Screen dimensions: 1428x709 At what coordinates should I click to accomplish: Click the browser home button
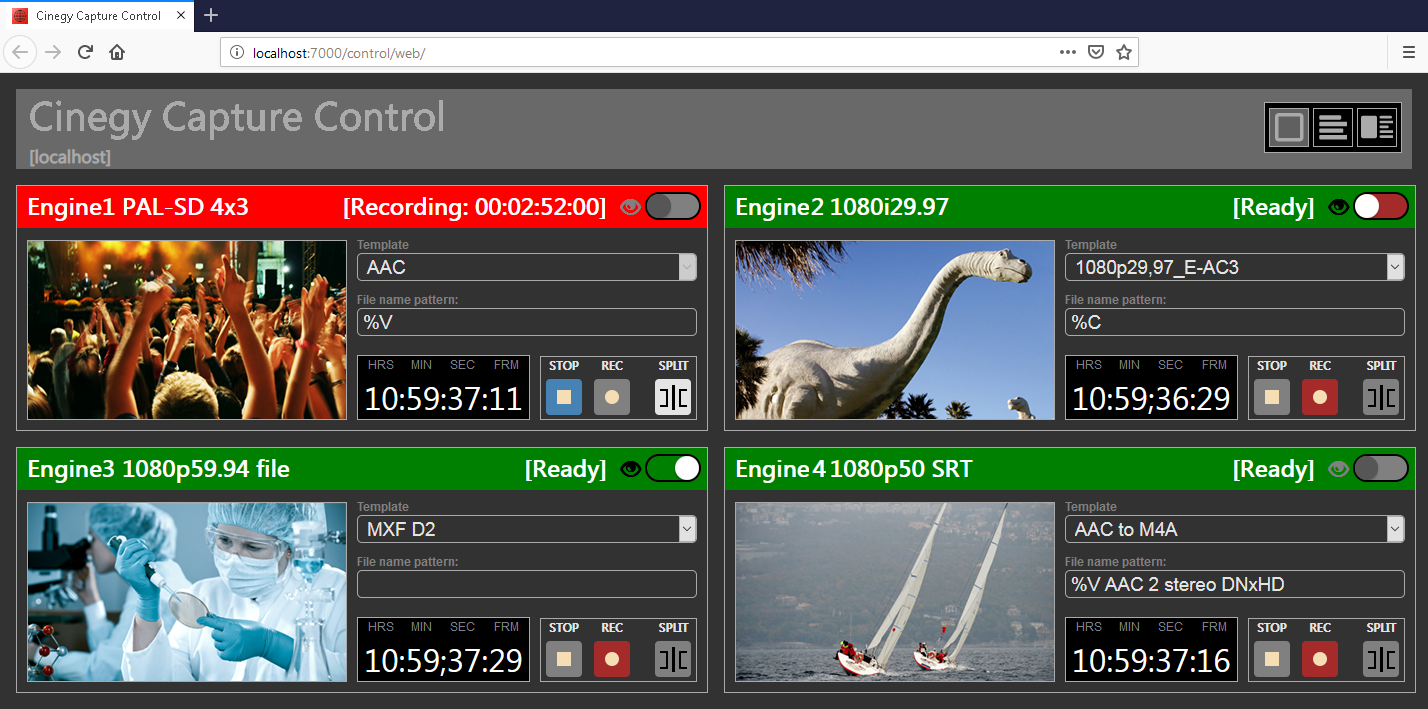point(117,51)
